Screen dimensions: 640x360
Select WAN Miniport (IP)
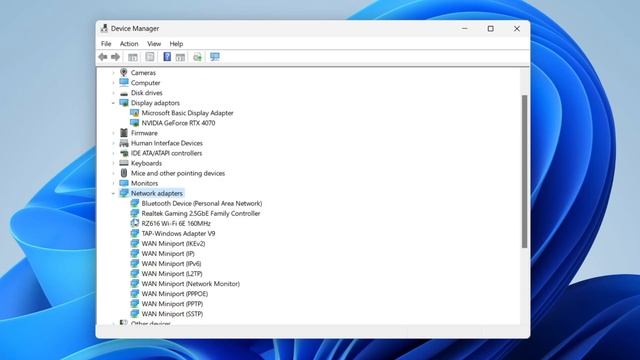pos(168,253)
